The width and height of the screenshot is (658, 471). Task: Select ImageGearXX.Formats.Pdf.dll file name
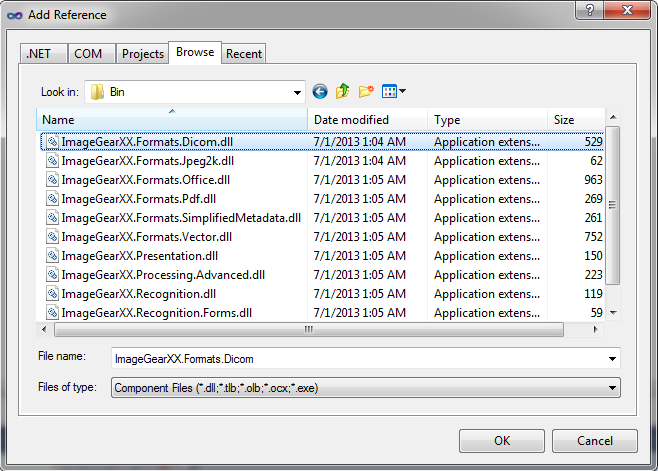pos(138,199)
